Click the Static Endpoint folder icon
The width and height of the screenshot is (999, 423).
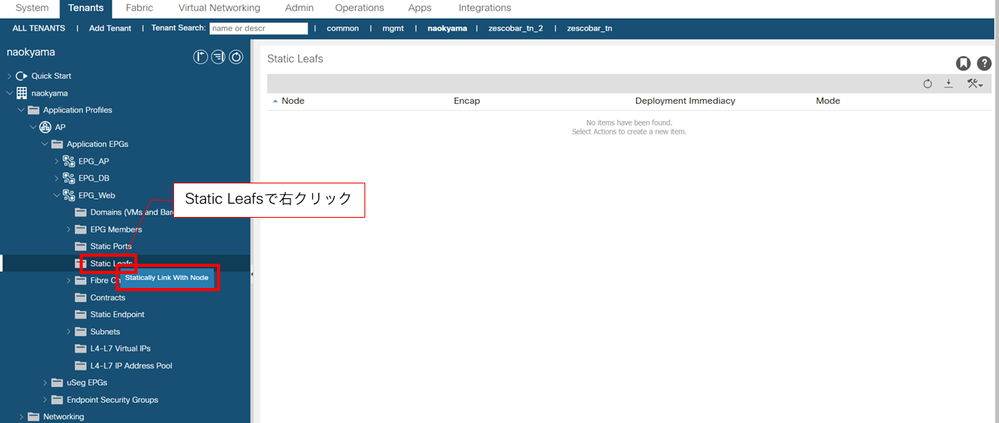pyautogui.click(x=80, y=315)
